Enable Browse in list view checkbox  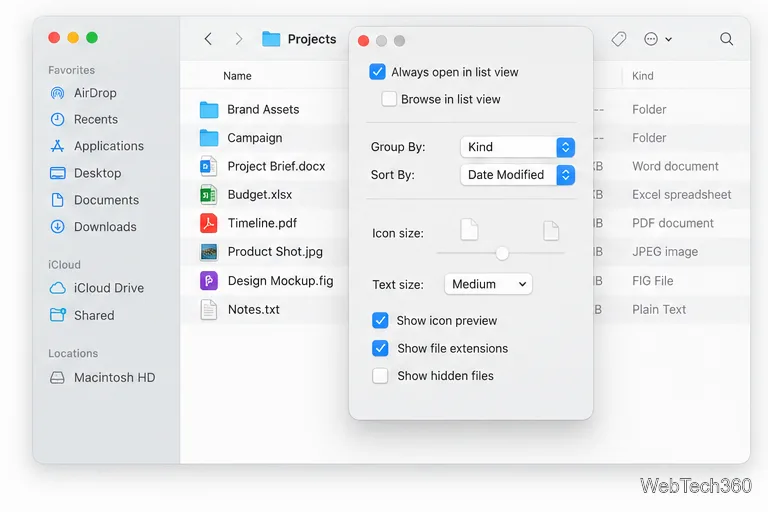(389, 99)
